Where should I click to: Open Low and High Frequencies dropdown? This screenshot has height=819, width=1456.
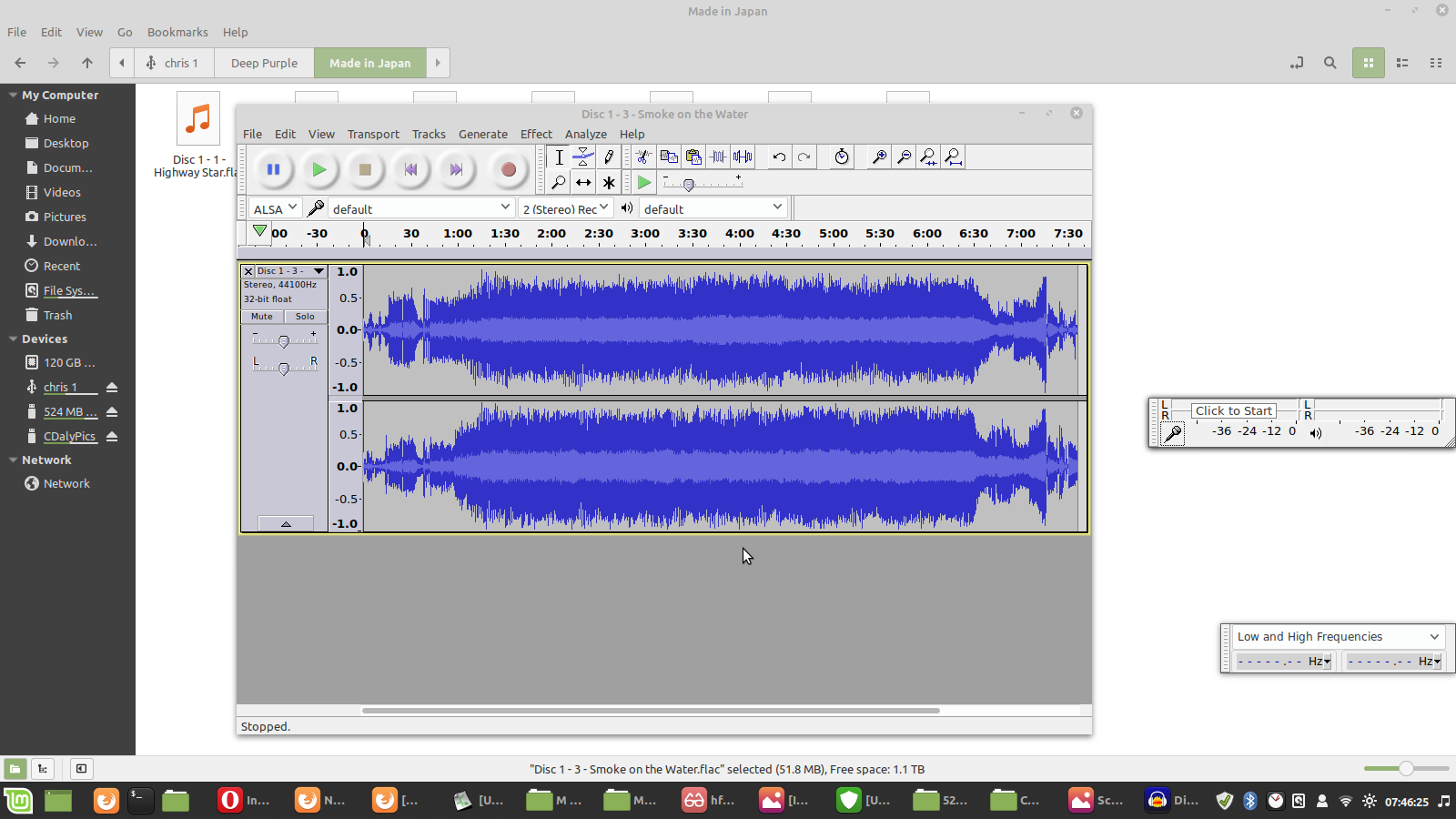(x=1339, y=636)
